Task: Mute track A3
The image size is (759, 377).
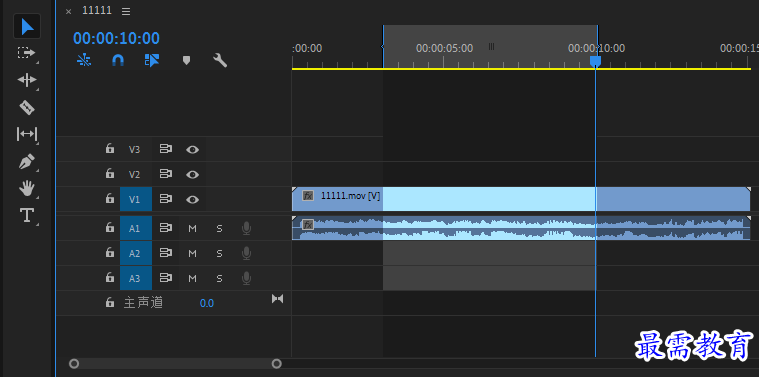Action: click(x=193, y=278)
